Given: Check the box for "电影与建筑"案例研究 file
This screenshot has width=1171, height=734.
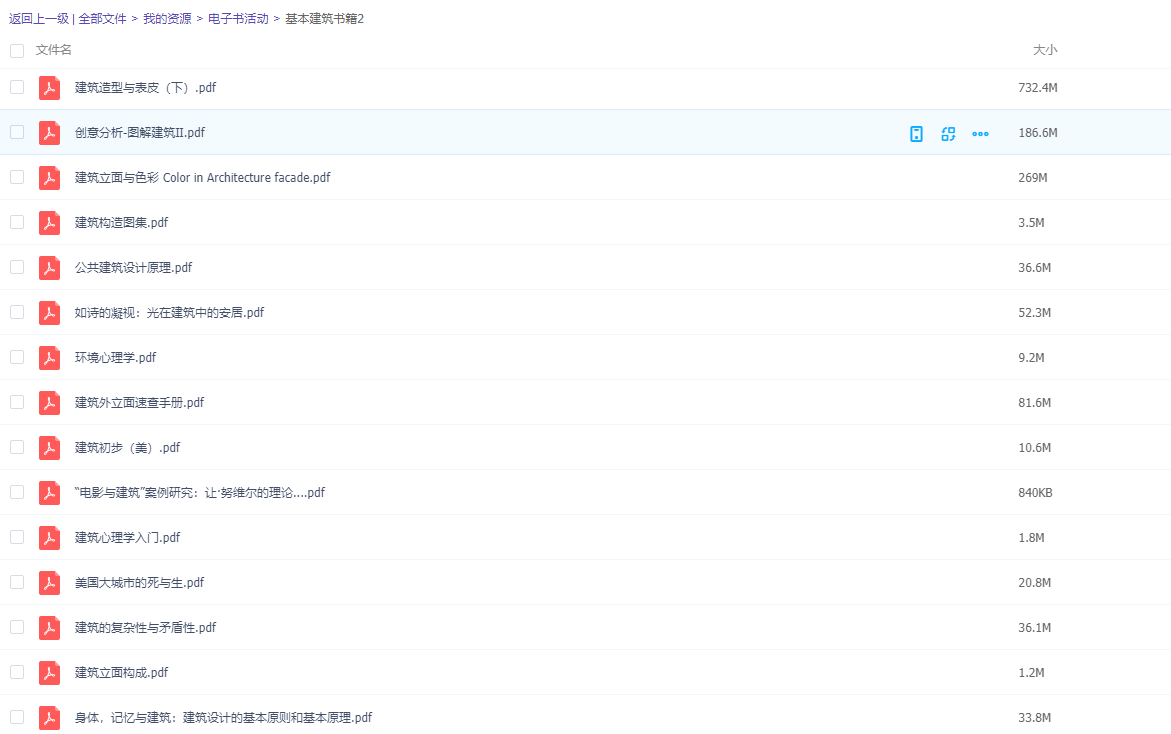Looking at the screenshot, I should click(17, 492).
